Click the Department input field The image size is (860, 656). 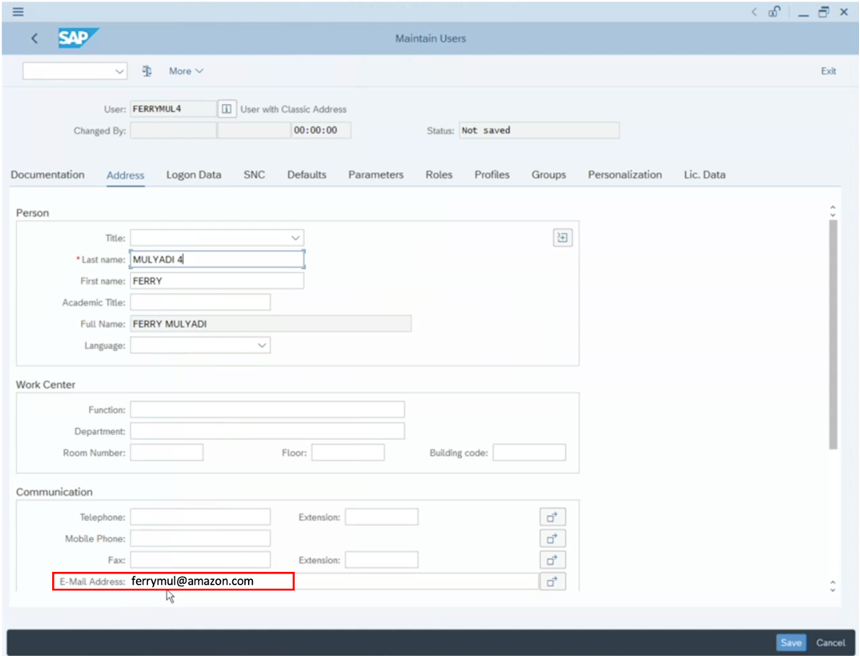pyautogui.click(x=268, y=431)
